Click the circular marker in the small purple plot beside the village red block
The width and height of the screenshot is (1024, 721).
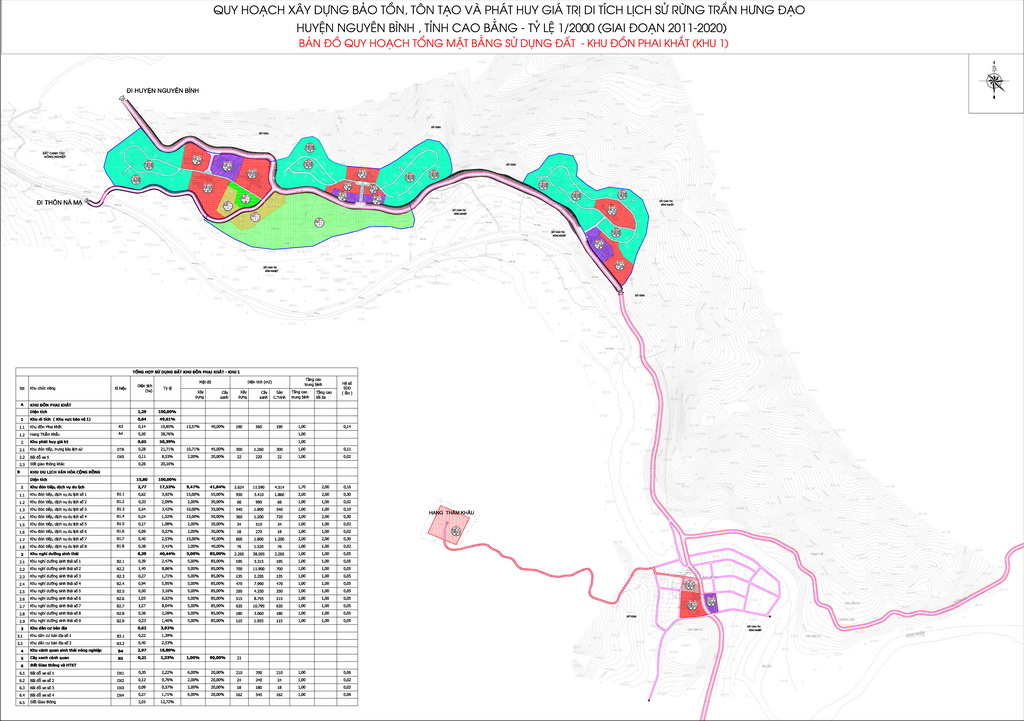(711, 601)
